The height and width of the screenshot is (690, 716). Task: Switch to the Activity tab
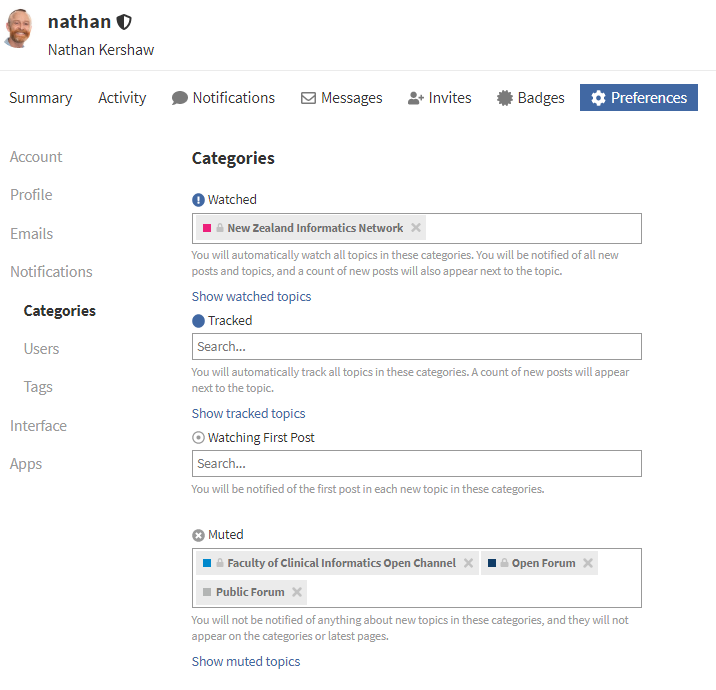122,98
